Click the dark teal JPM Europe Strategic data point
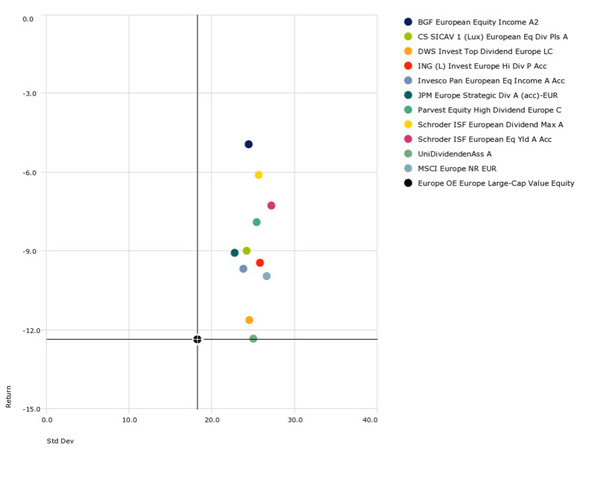Screen dimensions: 600x487 point(235,253)
